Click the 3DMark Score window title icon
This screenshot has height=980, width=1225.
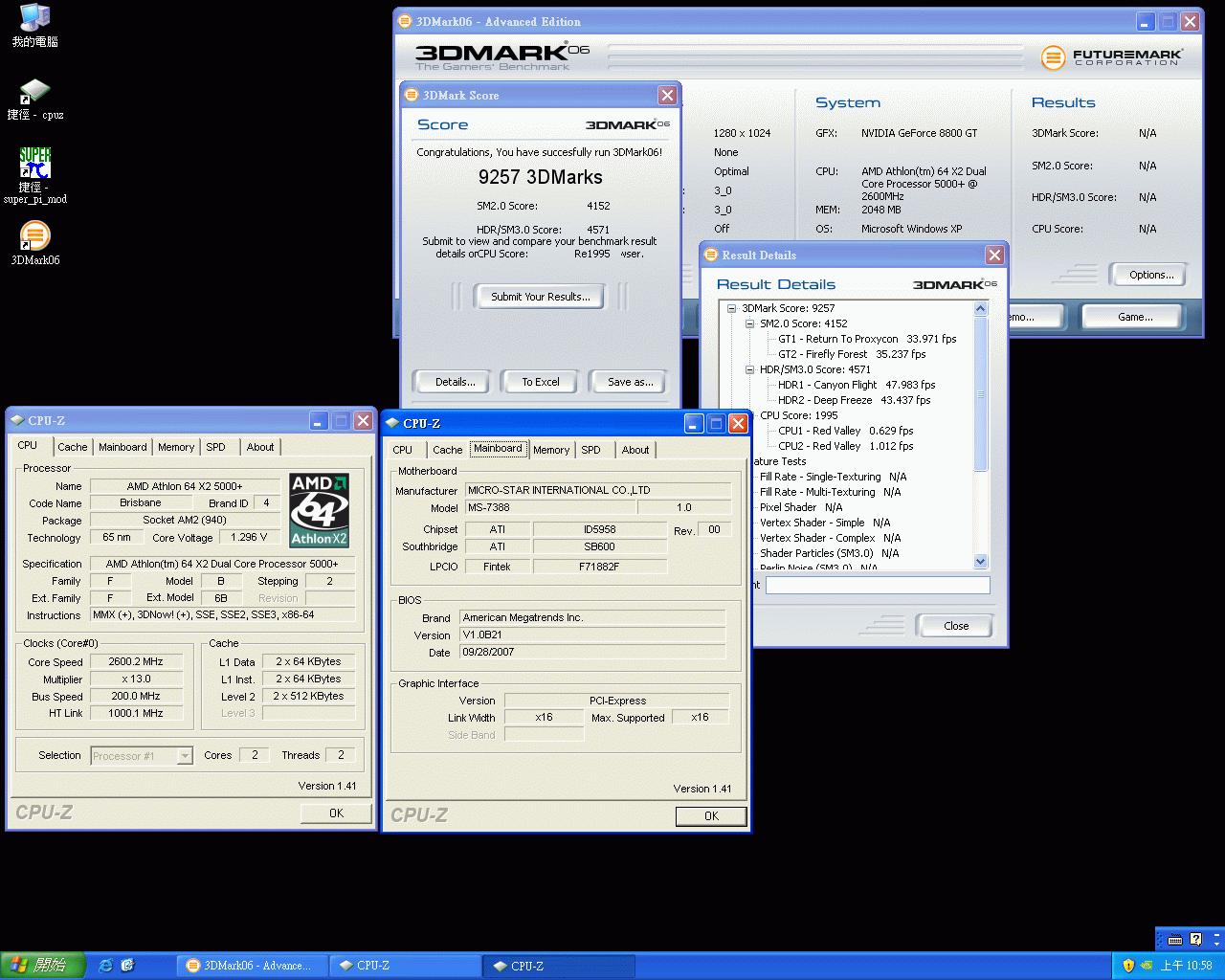tap(412, 95)
